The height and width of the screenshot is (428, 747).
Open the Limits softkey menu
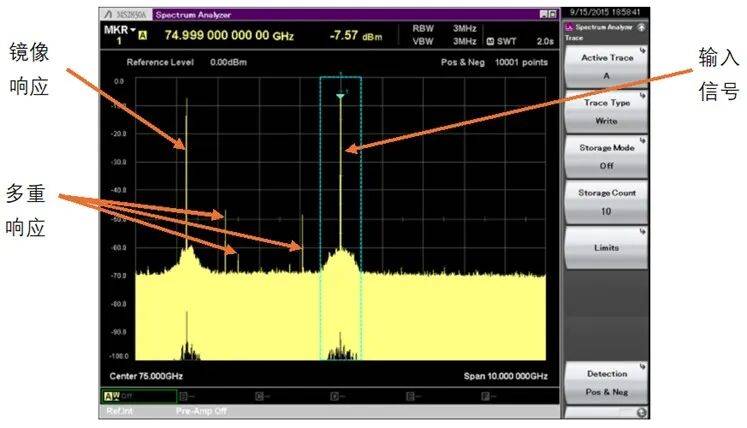[x=608, y=246]
